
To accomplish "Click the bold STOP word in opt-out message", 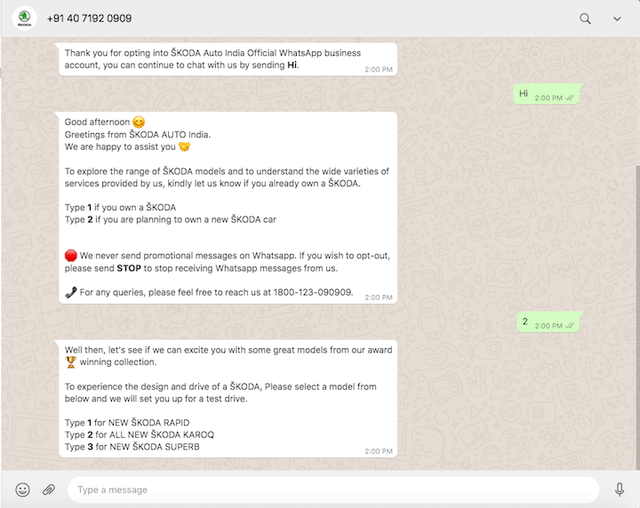I will (129, 268).
